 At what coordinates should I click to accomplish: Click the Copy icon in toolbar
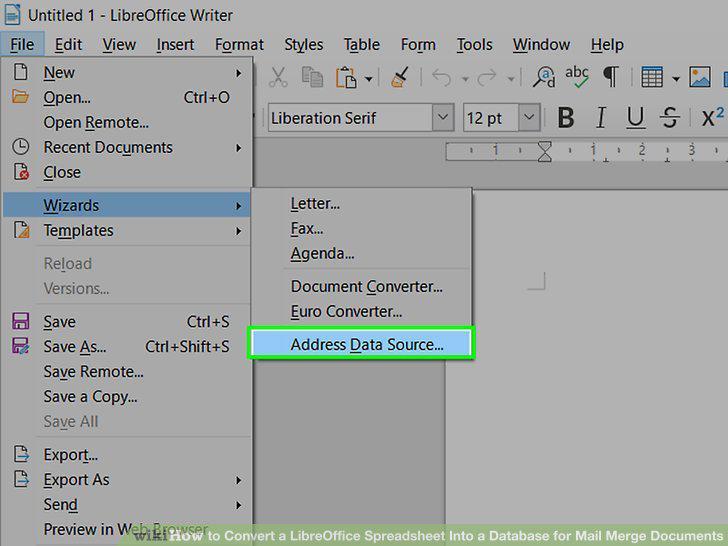tap(312, 77)
